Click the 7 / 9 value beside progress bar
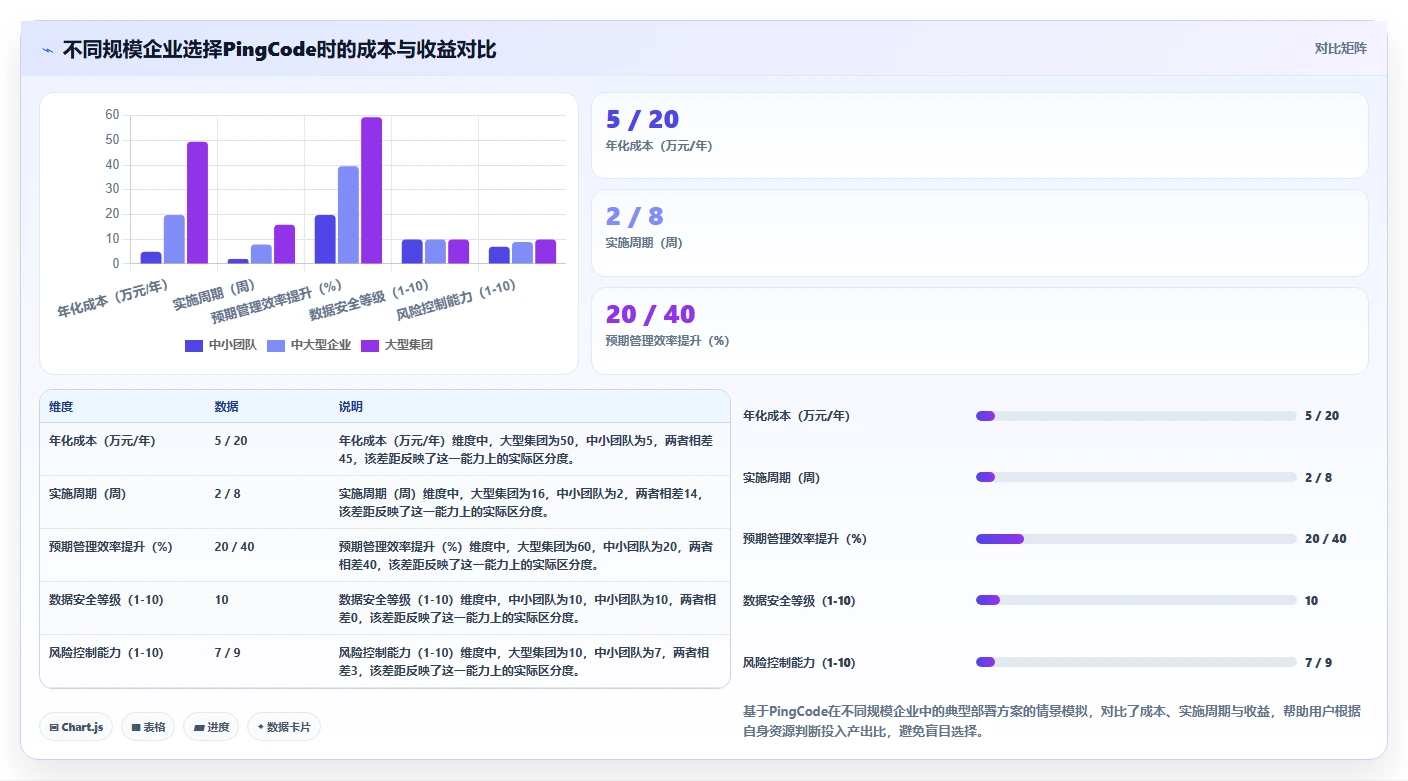Screen dimensions: 1408x781 point(1318,662)
